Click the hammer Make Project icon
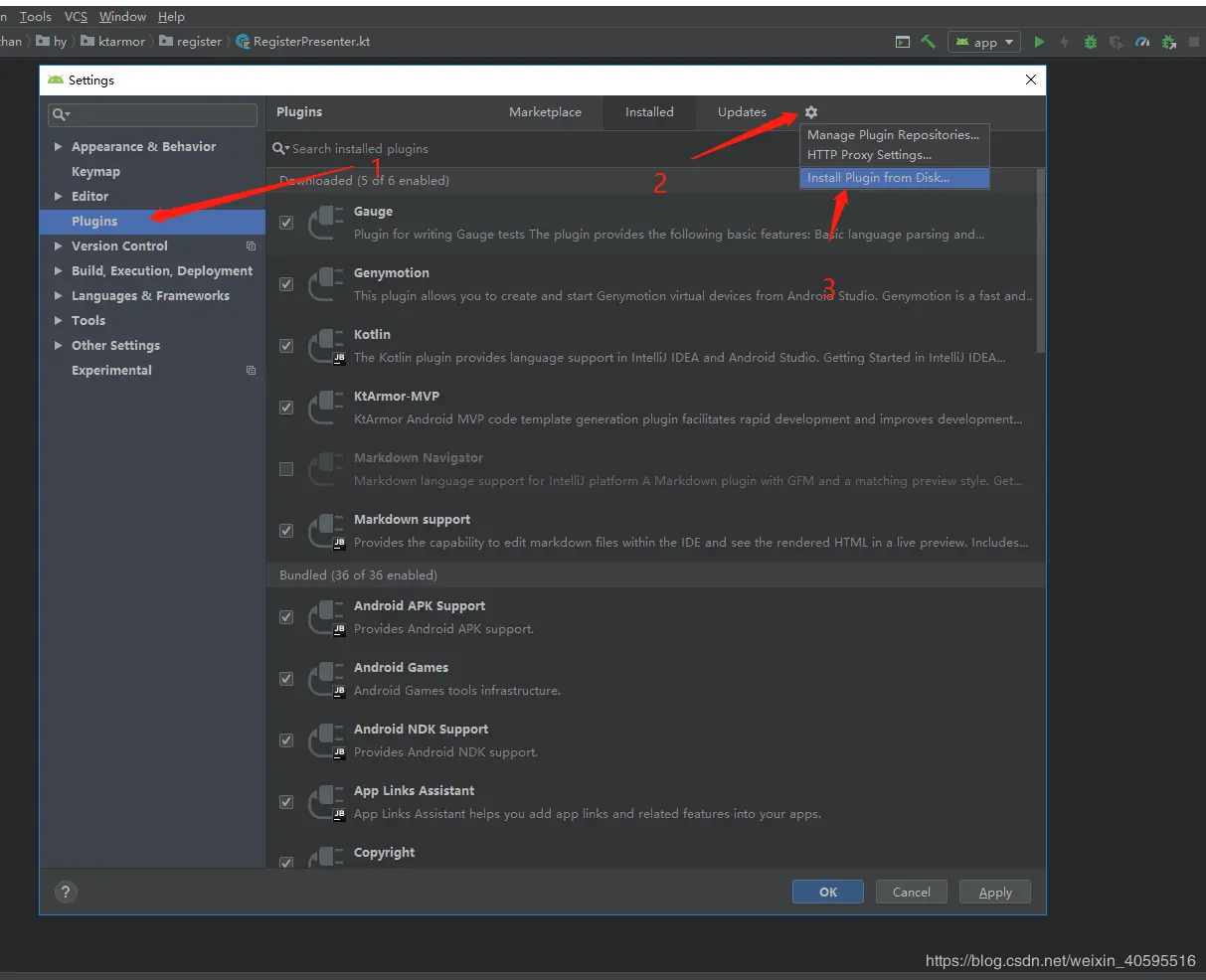 [928, 42]
